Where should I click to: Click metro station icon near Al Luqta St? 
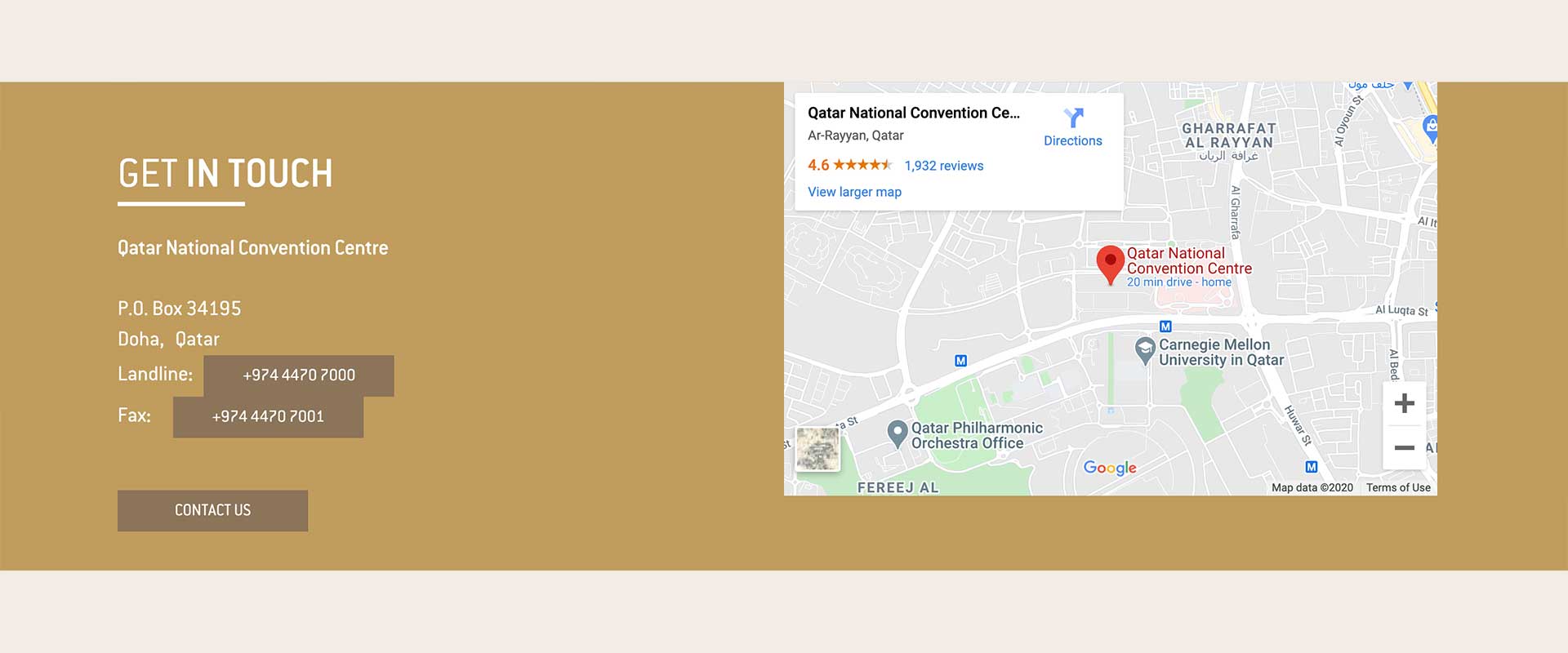click(1165, 326)
